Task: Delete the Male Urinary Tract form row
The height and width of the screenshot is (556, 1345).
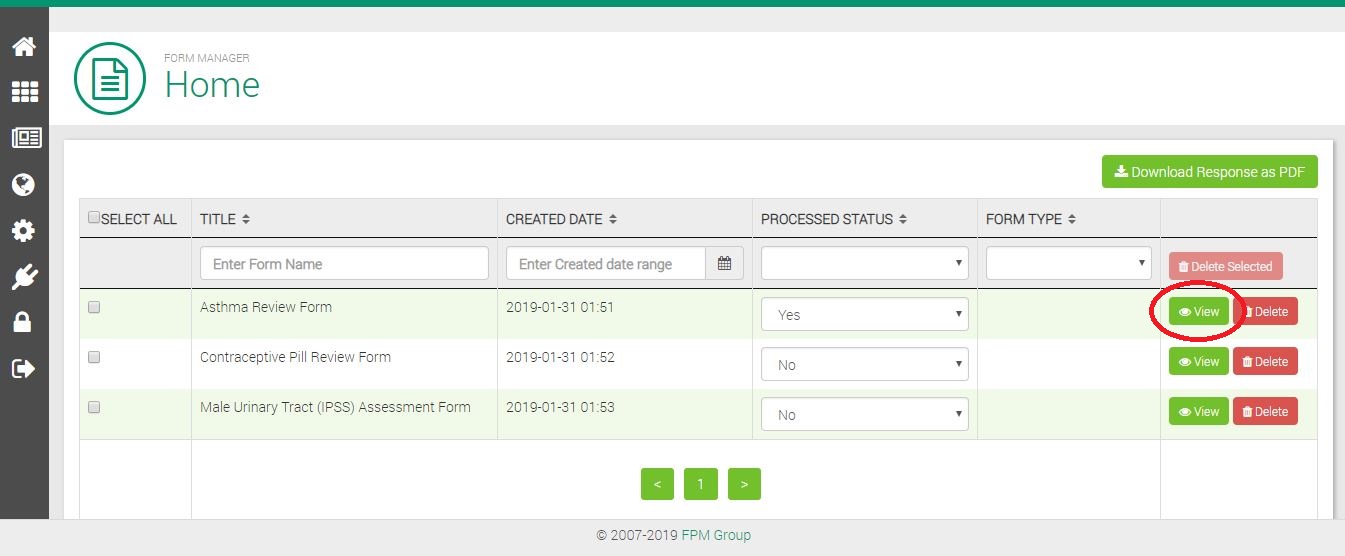Action: [1265, 412]
